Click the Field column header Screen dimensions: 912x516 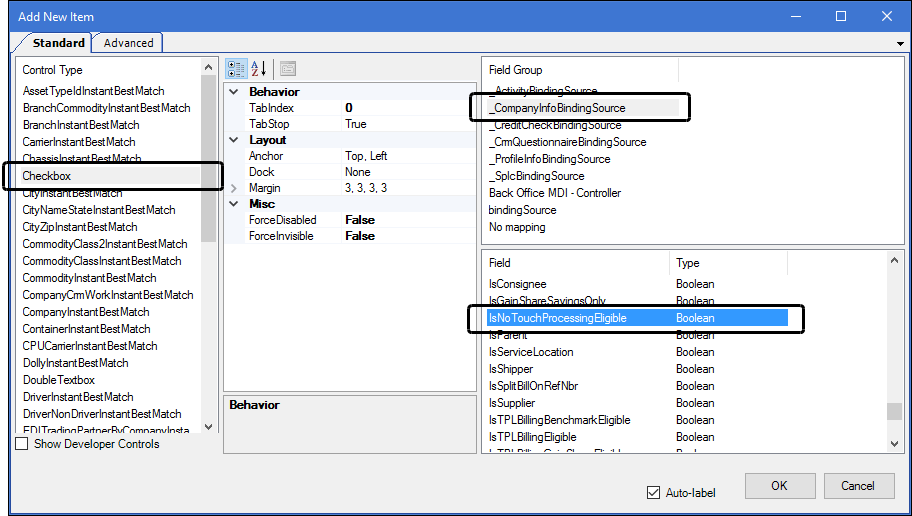578,263
